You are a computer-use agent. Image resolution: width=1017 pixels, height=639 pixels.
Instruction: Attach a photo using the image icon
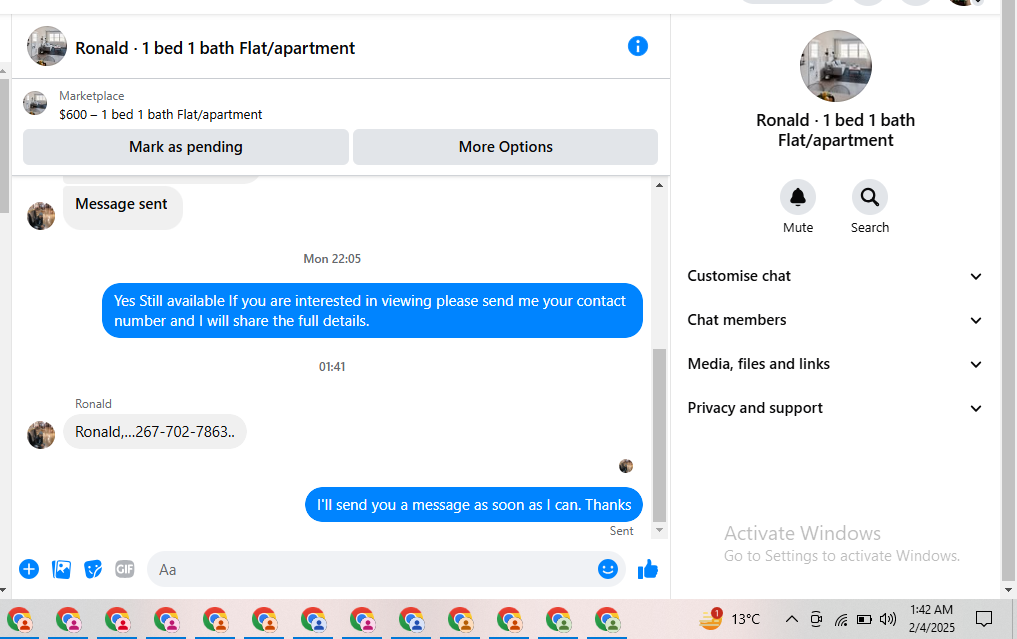61,569
